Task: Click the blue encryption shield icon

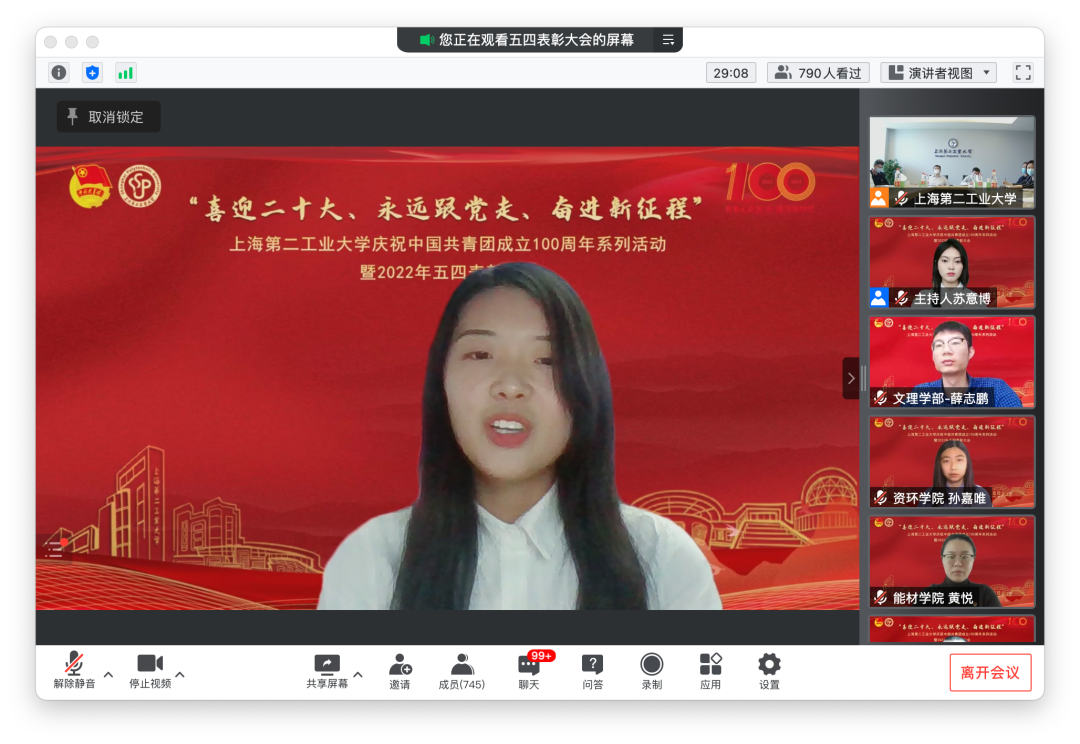Action: coord(92,72)
